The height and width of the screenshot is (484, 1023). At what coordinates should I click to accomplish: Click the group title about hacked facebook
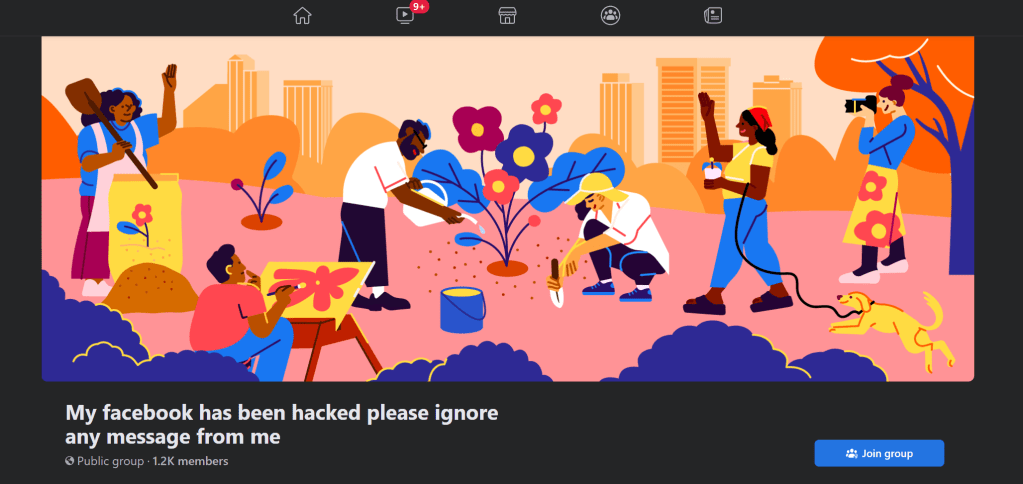coord(281,424)
